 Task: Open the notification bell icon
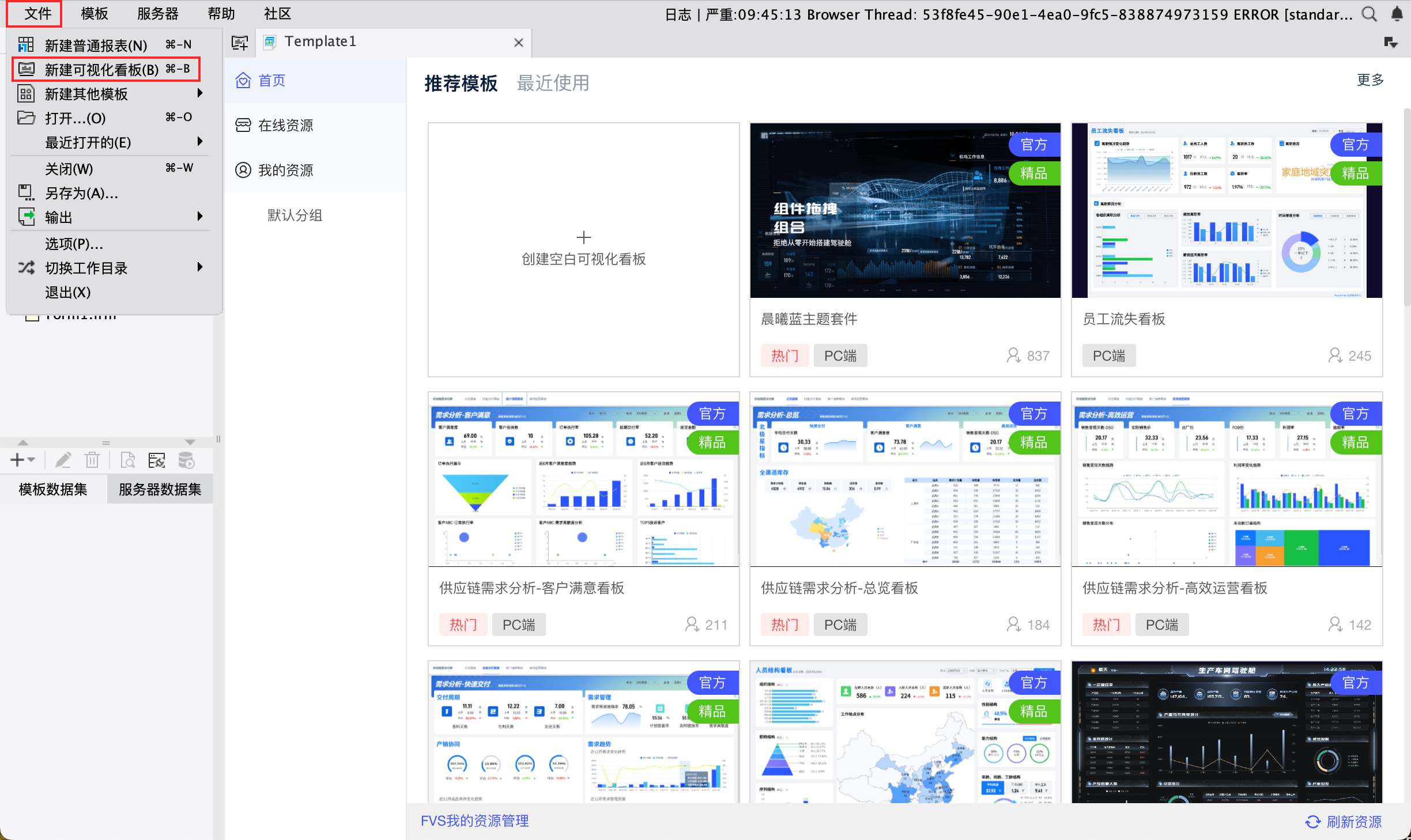click(1397, 14)
